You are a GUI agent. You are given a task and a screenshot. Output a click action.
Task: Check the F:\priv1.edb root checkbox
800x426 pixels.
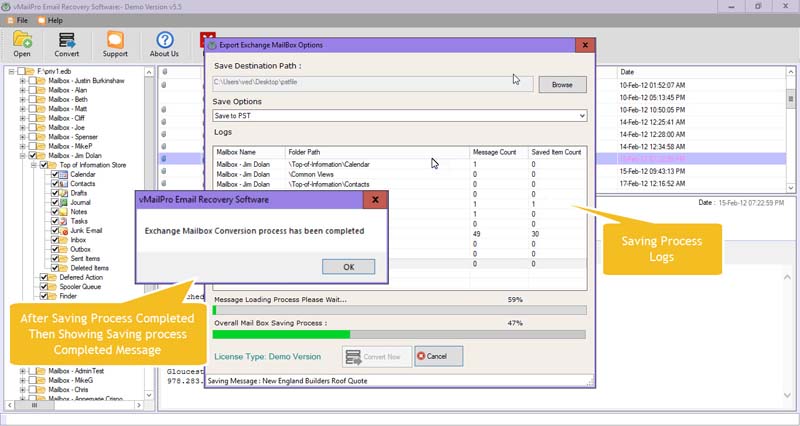[21, 71]
